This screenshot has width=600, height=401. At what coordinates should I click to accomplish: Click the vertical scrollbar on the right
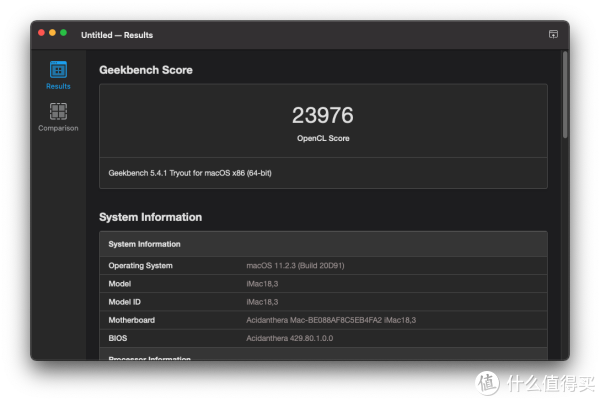click(x=565, y=95)
